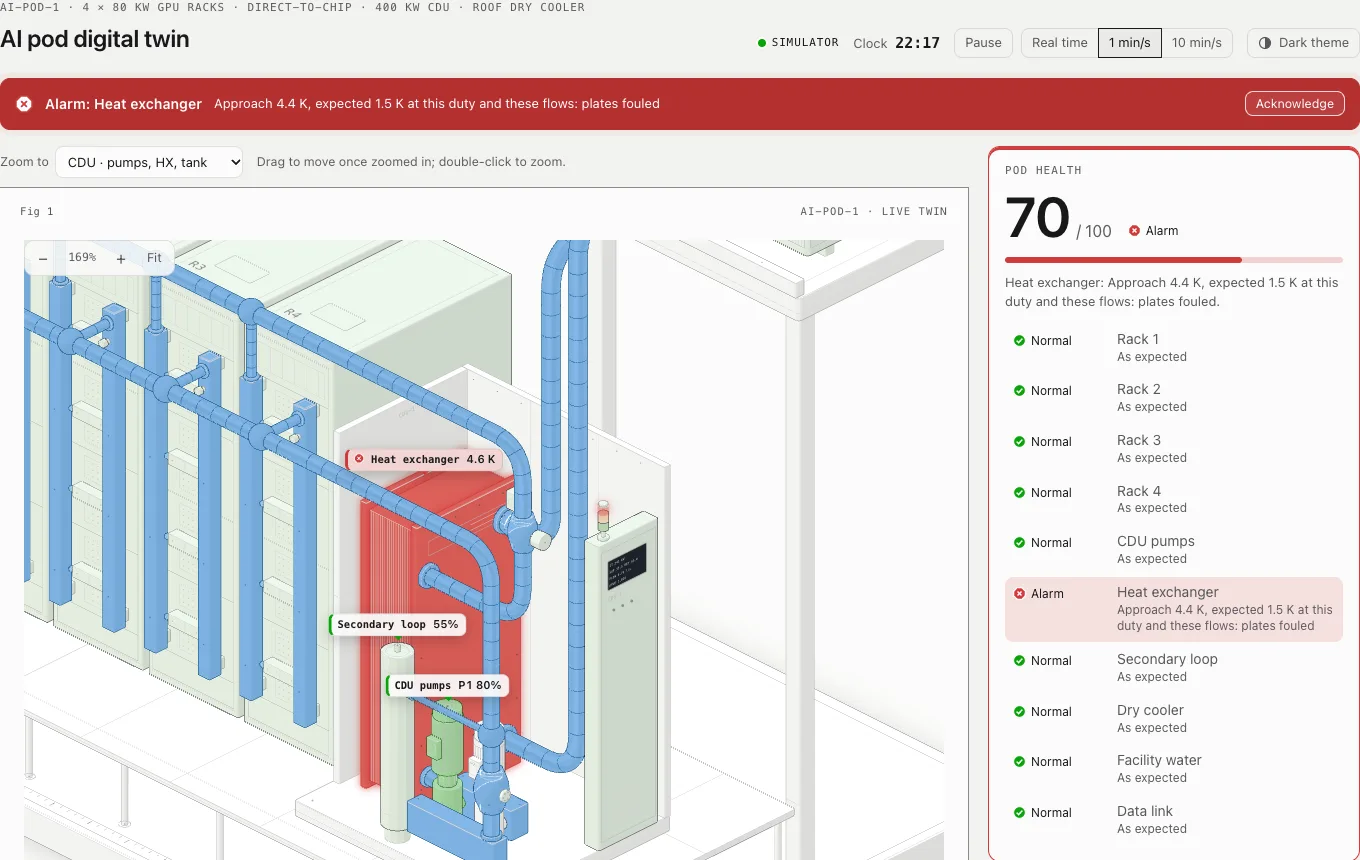Acknowledge the heat exchanger alarm

click(x=1294, y=104)
